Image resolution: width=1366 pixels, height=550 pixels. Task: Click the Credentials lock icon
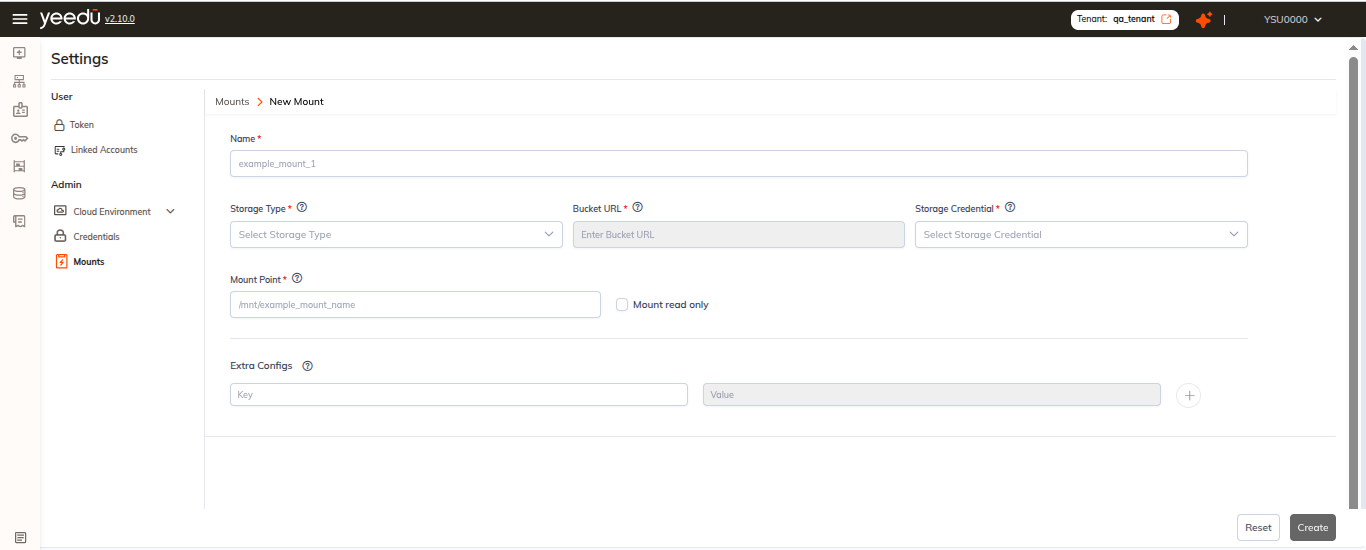tap(60, 237)
